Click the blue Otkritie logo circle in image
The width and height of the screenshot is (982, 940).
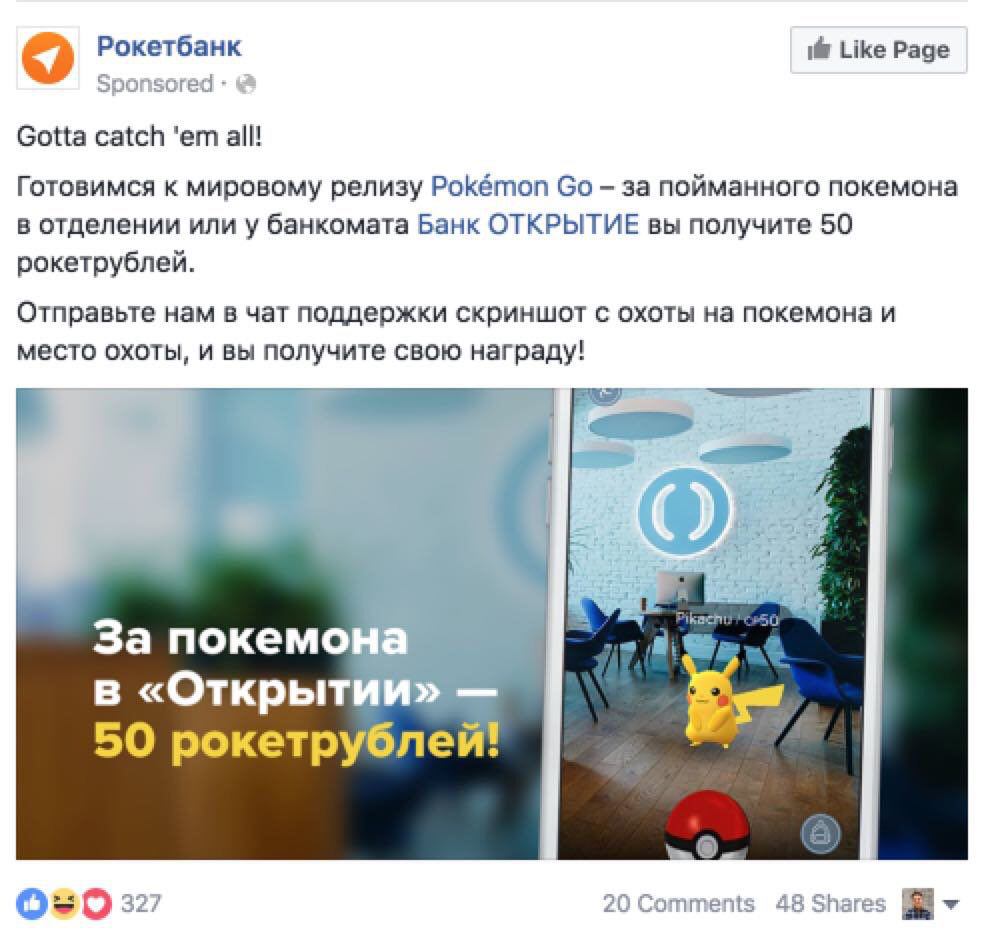[x=685, y=512]
